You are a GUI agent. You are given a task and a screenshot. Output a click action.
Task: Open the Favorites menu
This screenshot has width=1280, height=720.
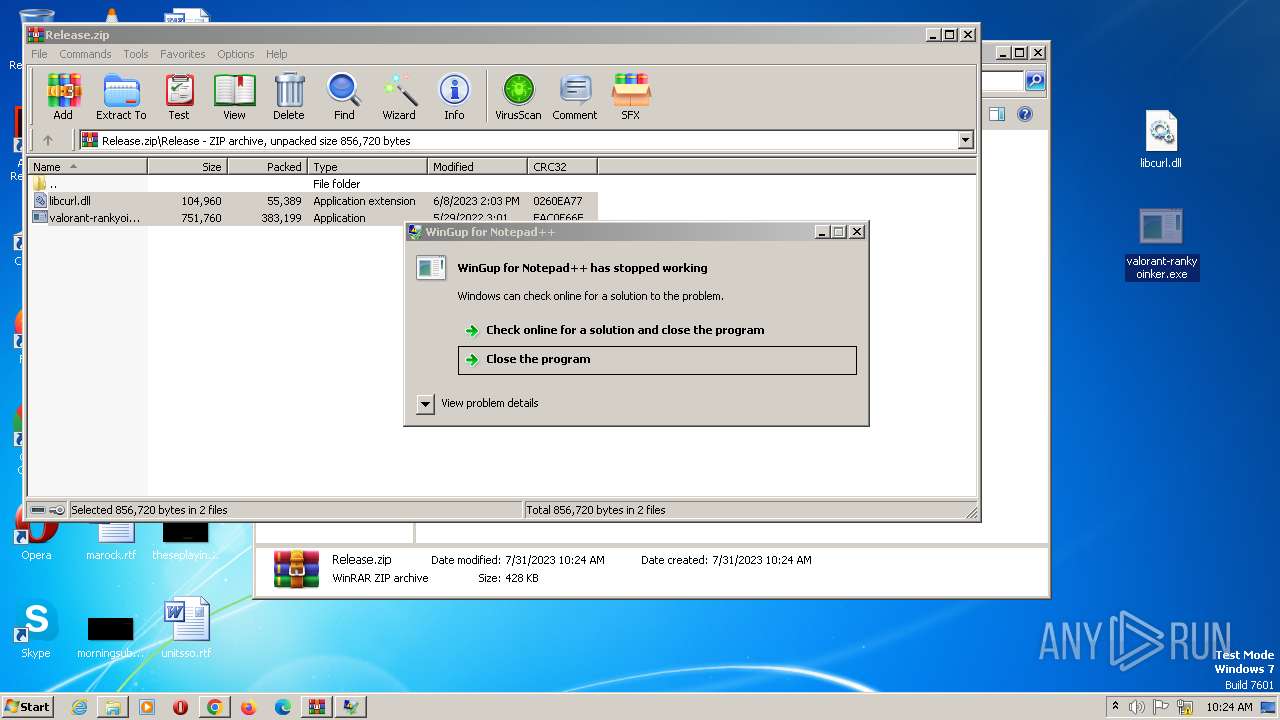[x=183, y=54]
